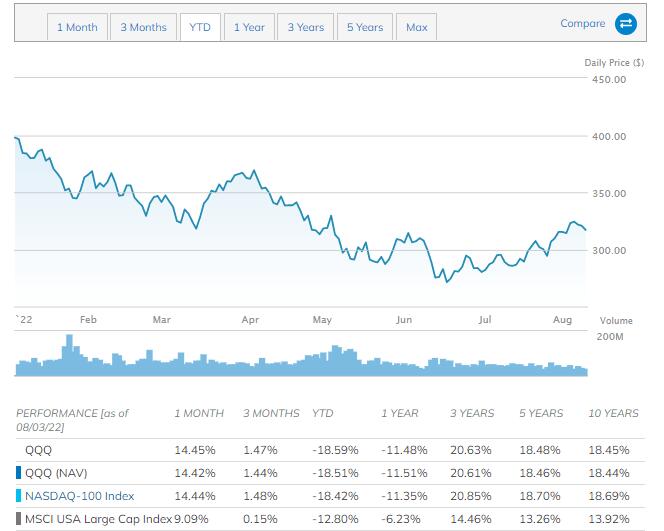Click NASDAQ-100 5 years value 18.70%
The height and width of the screenshot is (531, 664).
(x=540, y=496)
